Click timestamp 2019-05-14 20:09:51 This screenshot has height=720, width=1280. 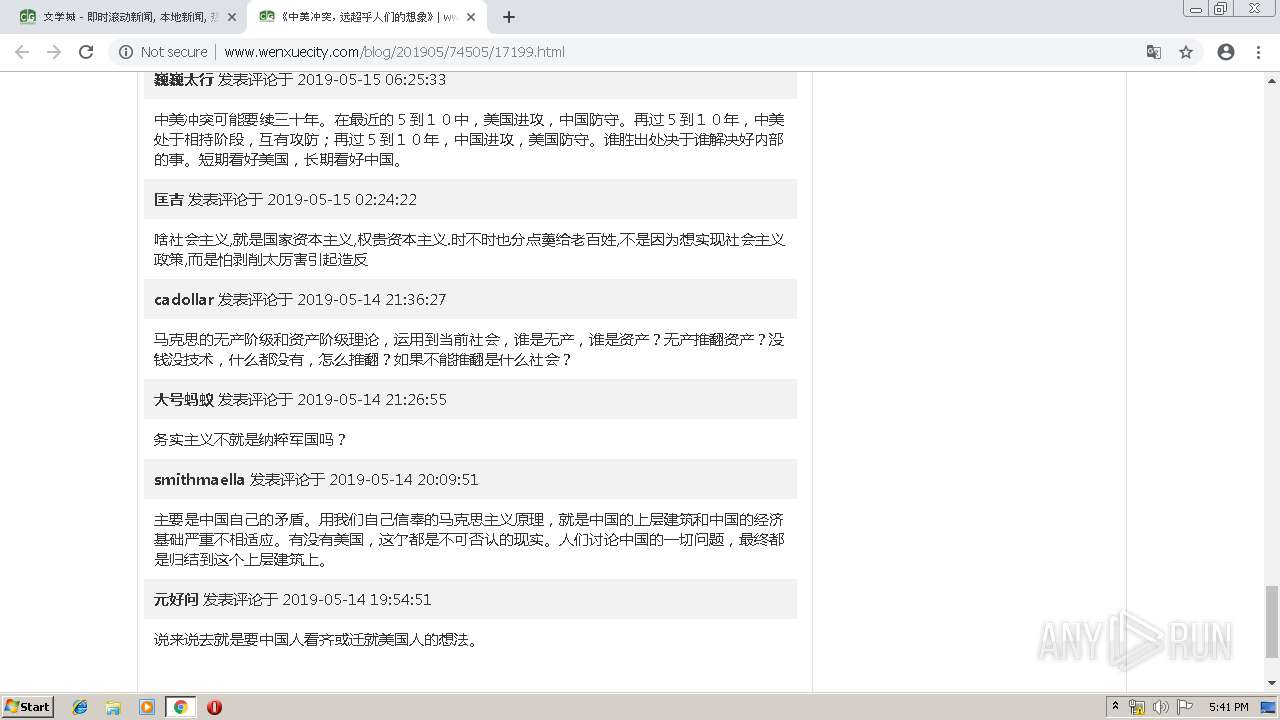point(404,479)
